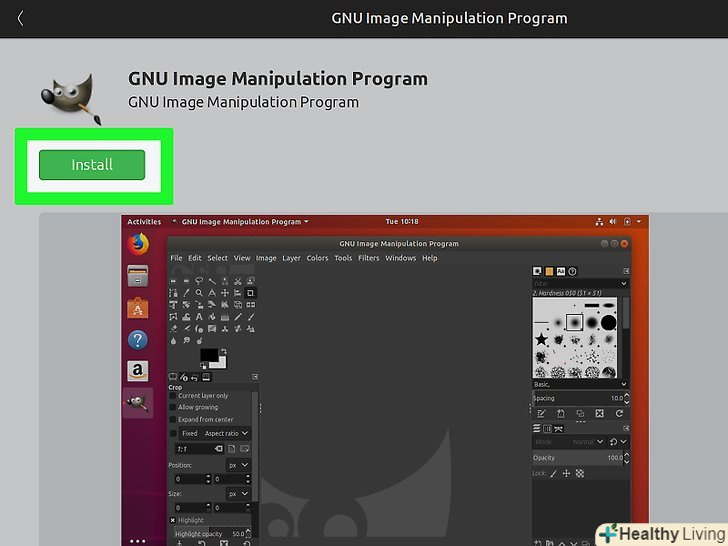
Task: Go back using the header arrow
Action: (x=20, y=19)
